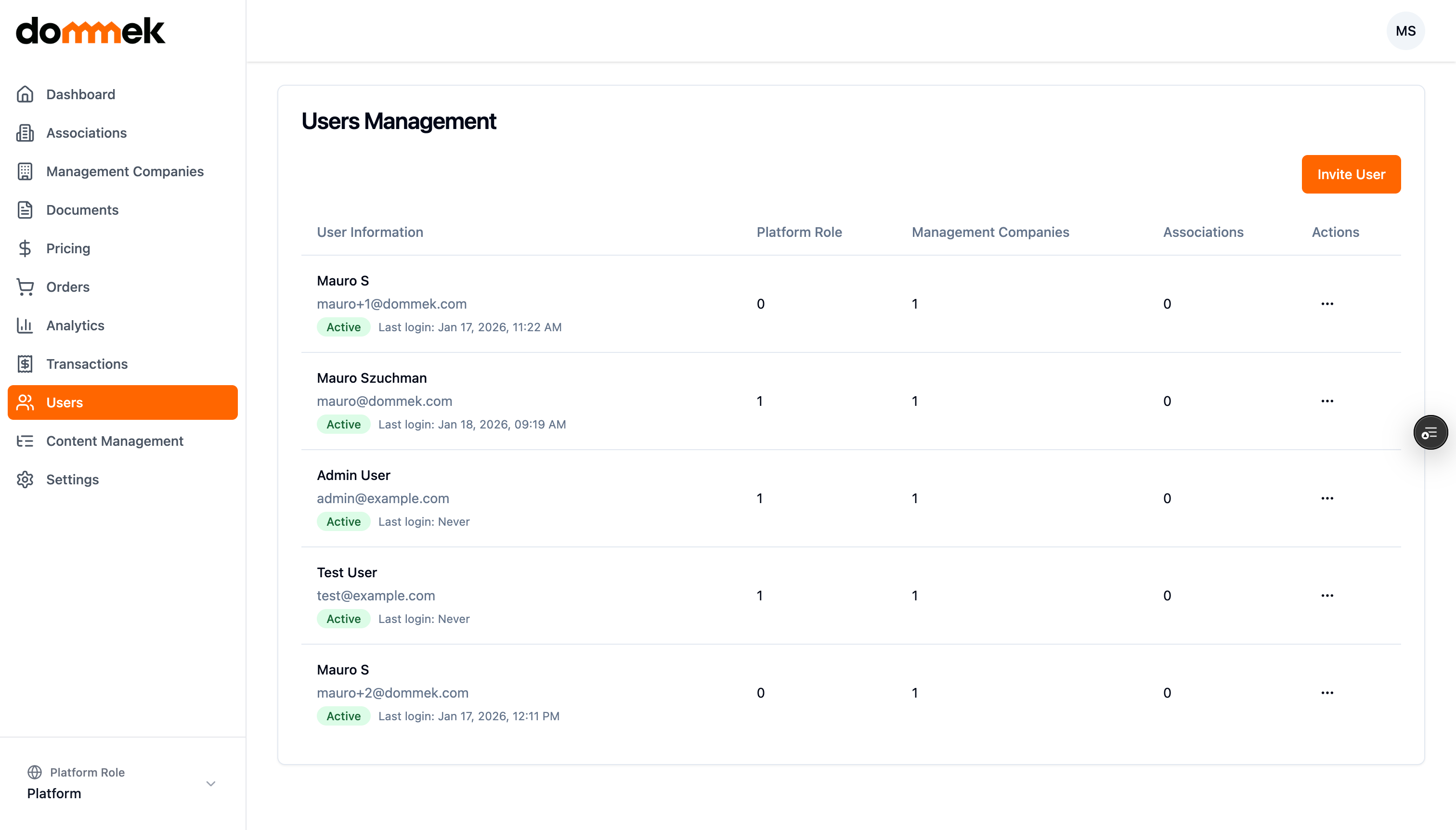Open Management Companies in the sidebar

coord(123,171)
